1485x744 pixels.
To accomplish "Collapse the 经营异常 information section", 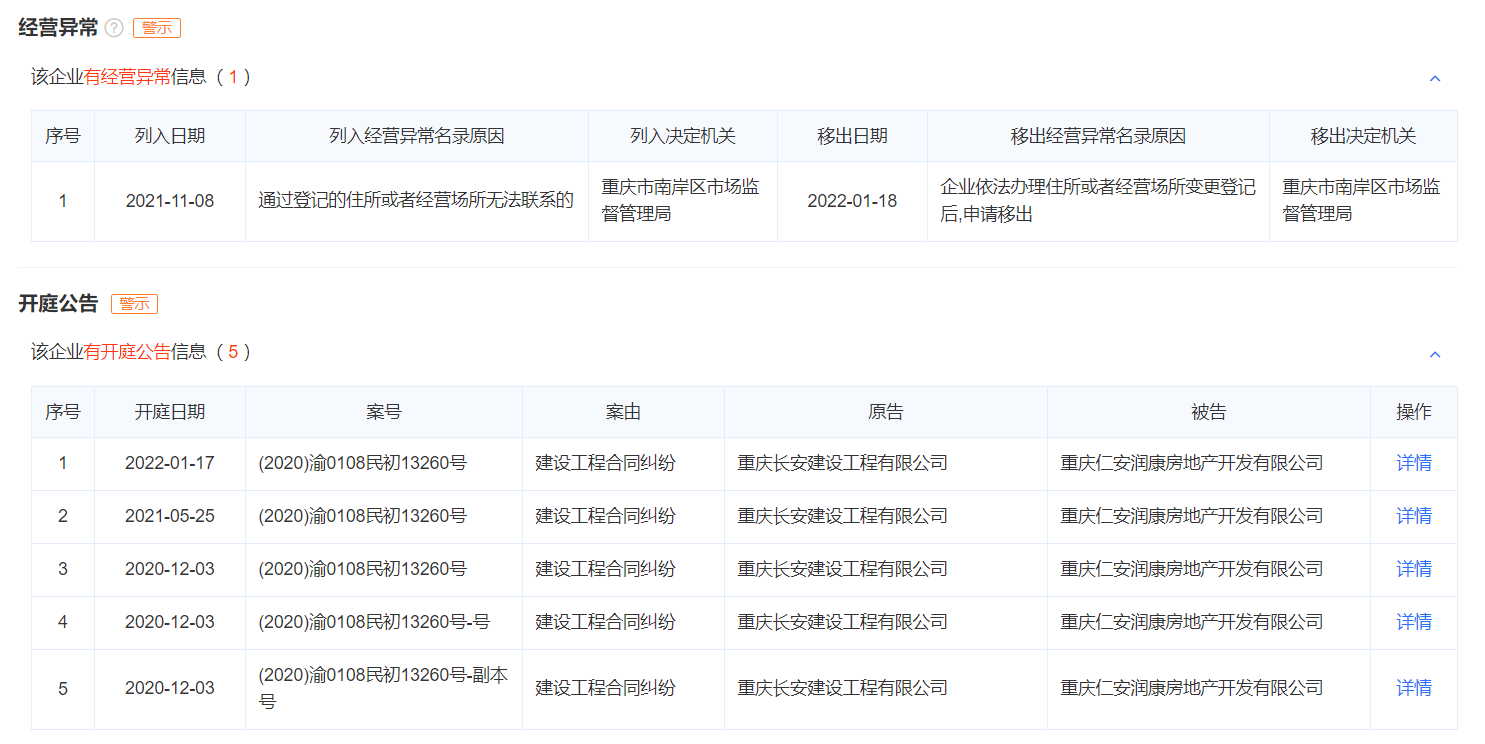I will (1435, 78).
